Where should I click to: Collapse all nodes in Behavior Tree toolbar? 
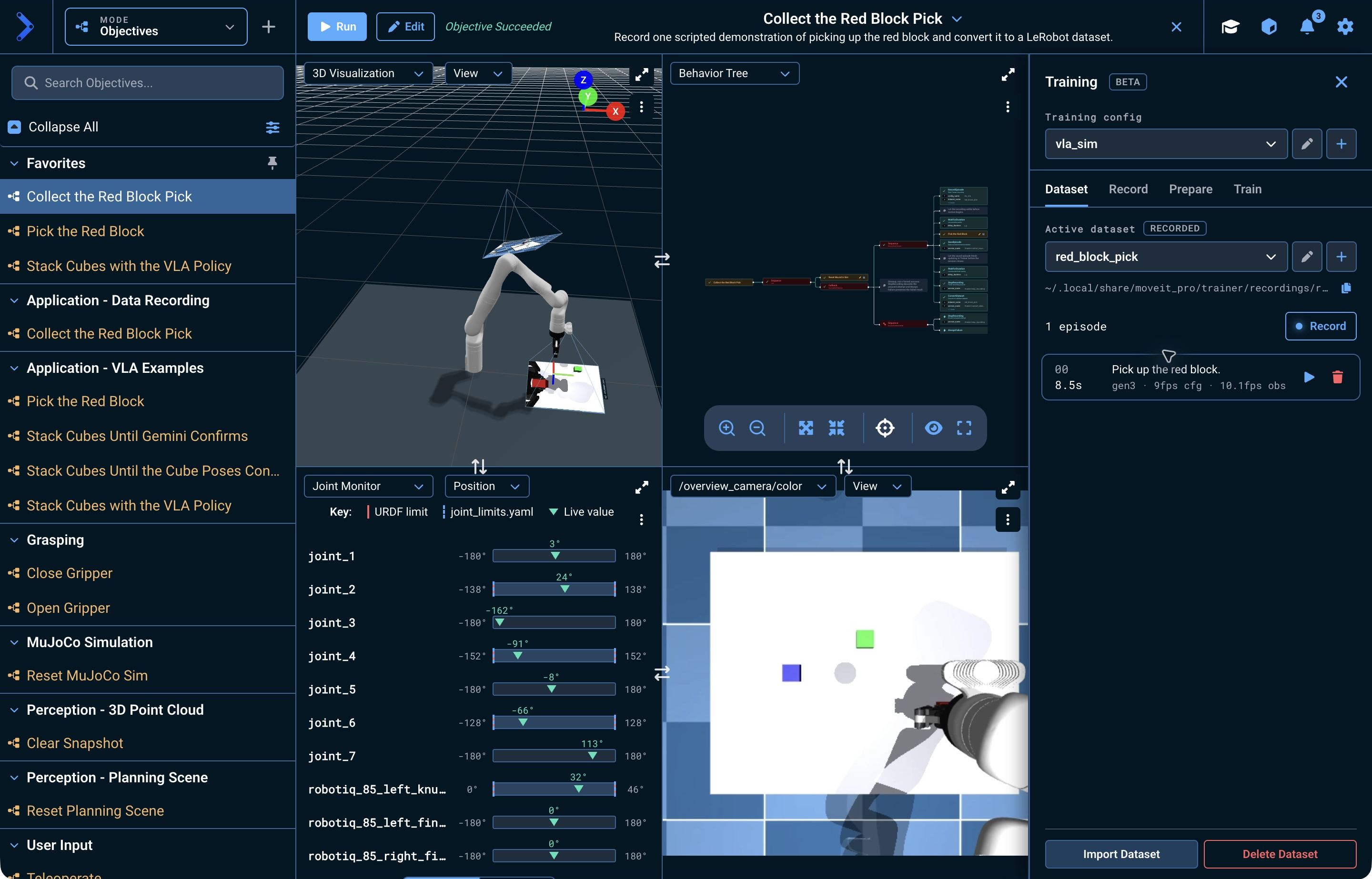tap(837, 428)
